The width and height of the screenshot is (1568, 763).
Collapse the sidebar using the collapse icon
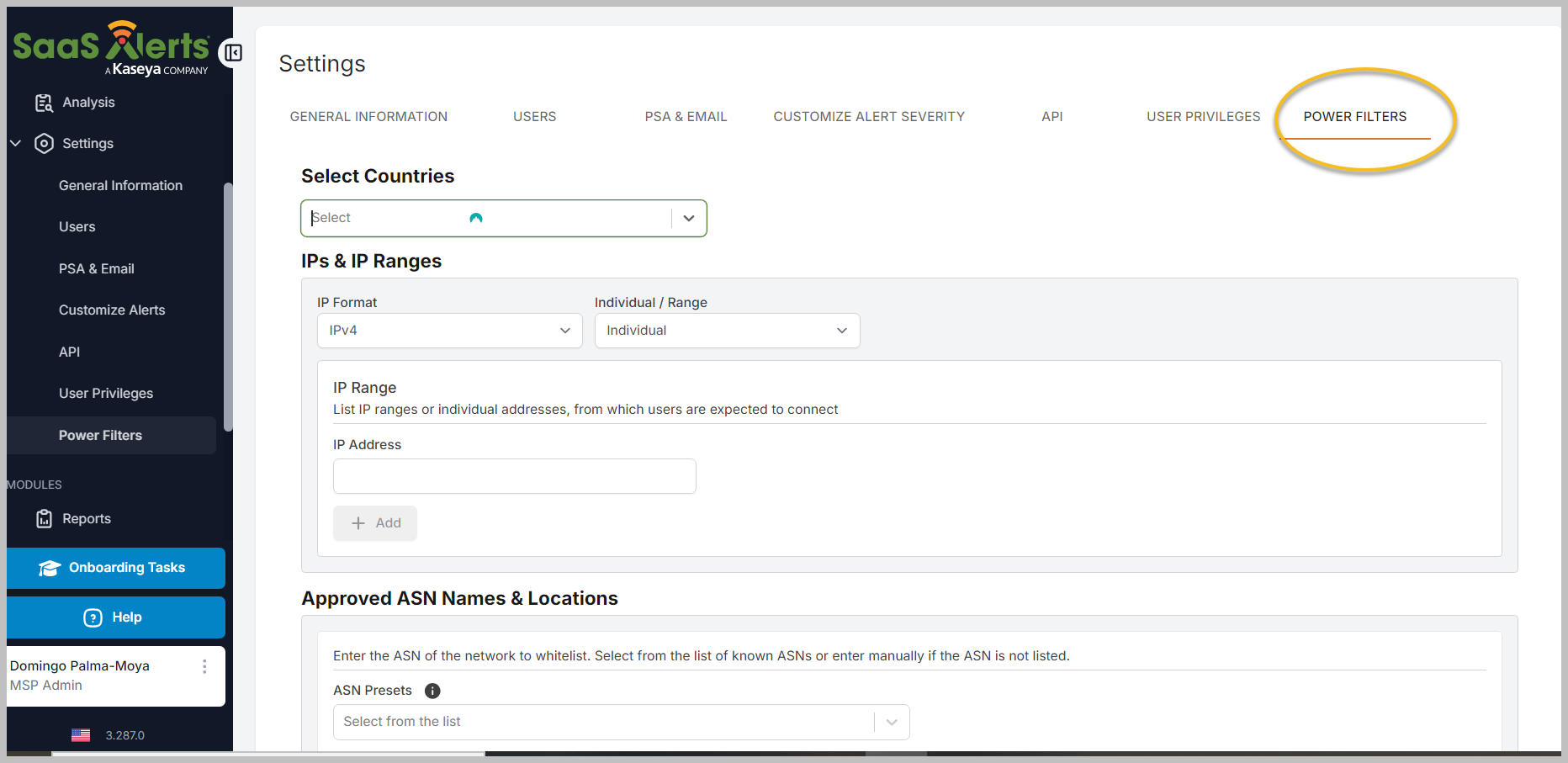tap(232, 52)
